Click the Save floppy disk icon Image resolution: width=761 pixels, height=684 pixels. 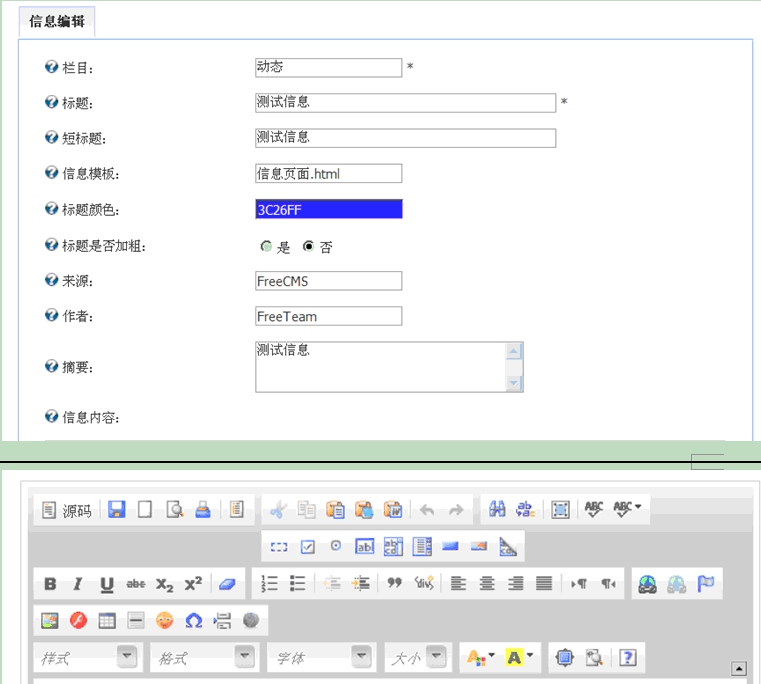pos(116,510)
